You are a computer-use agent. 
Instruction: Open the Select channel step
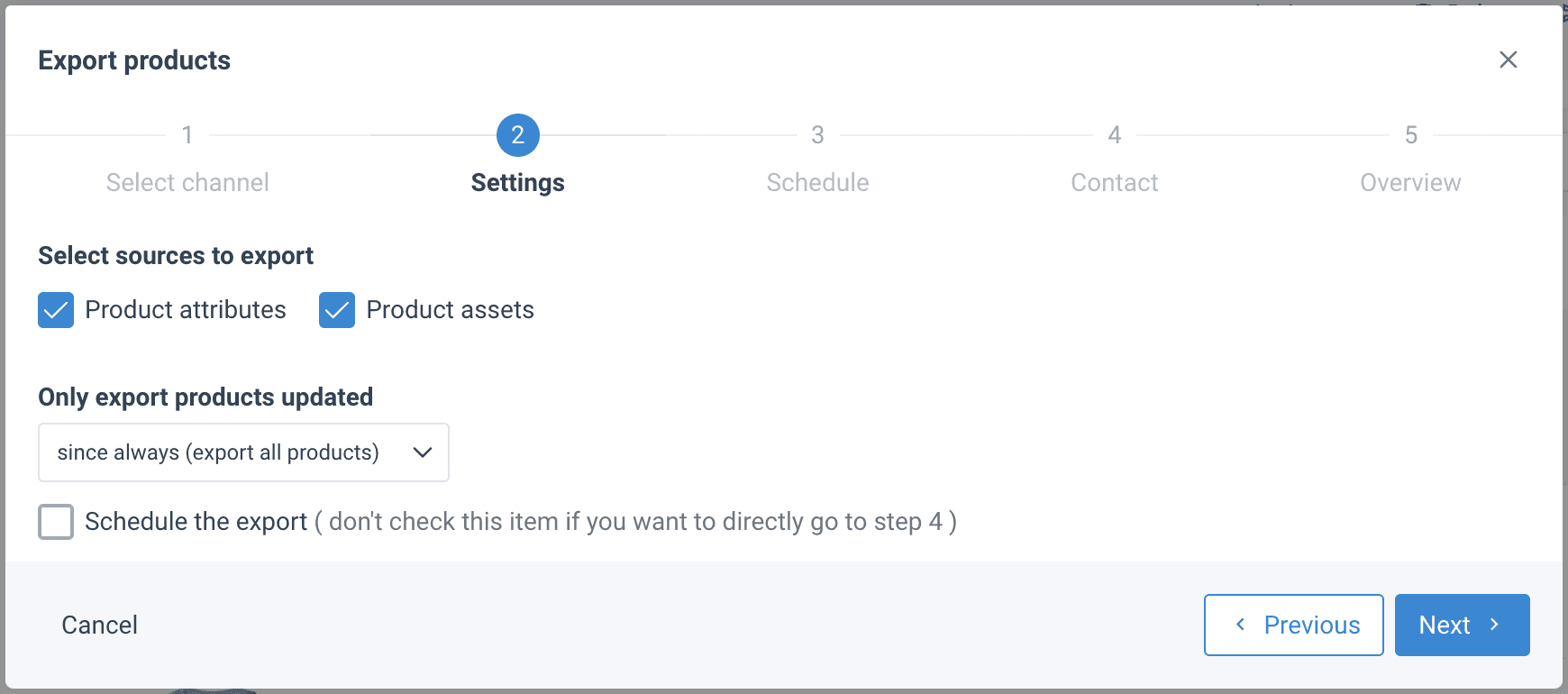pos(187,183)
